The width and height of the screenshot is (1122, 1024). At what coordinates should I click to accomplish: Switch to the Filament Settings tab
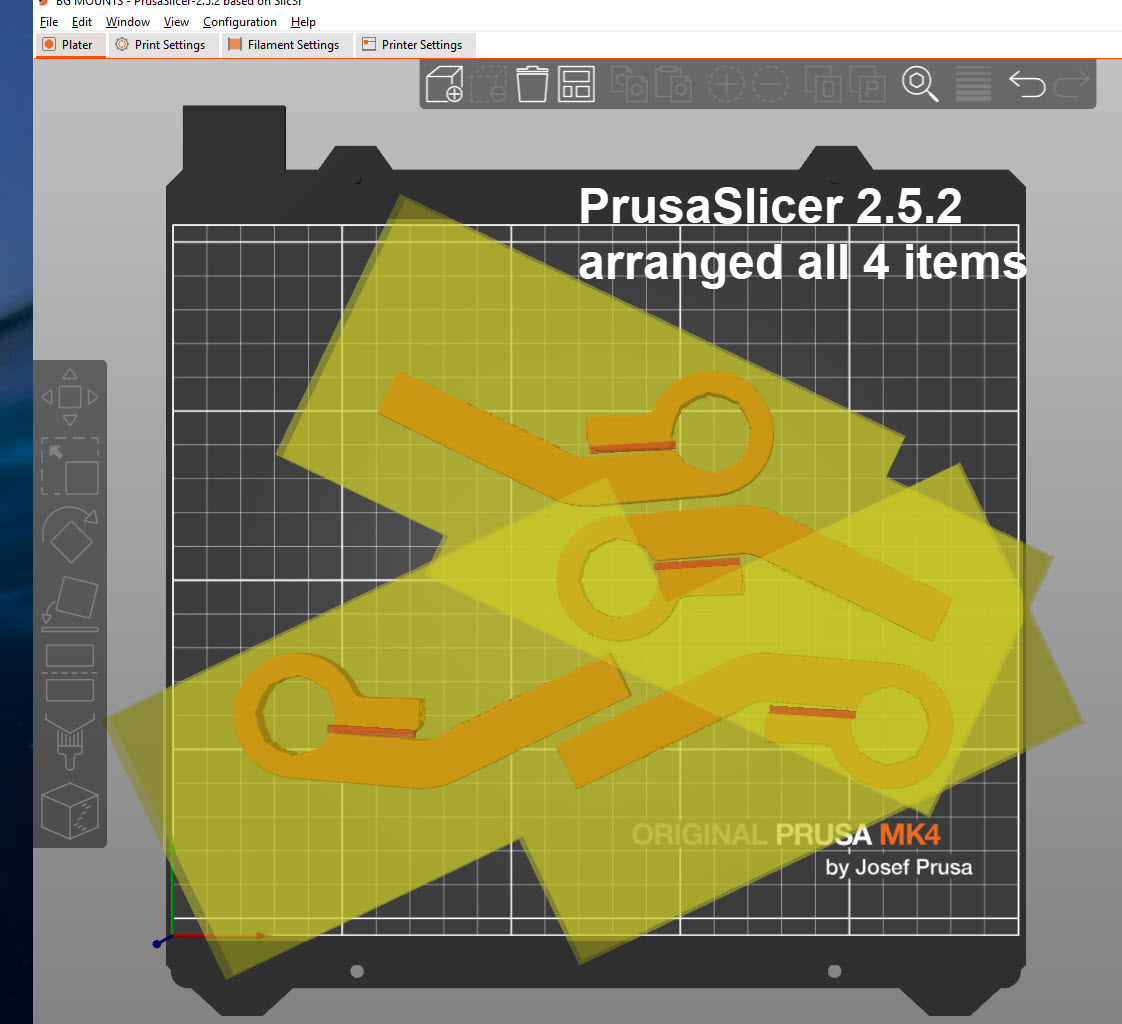click(x=287, y=44)
